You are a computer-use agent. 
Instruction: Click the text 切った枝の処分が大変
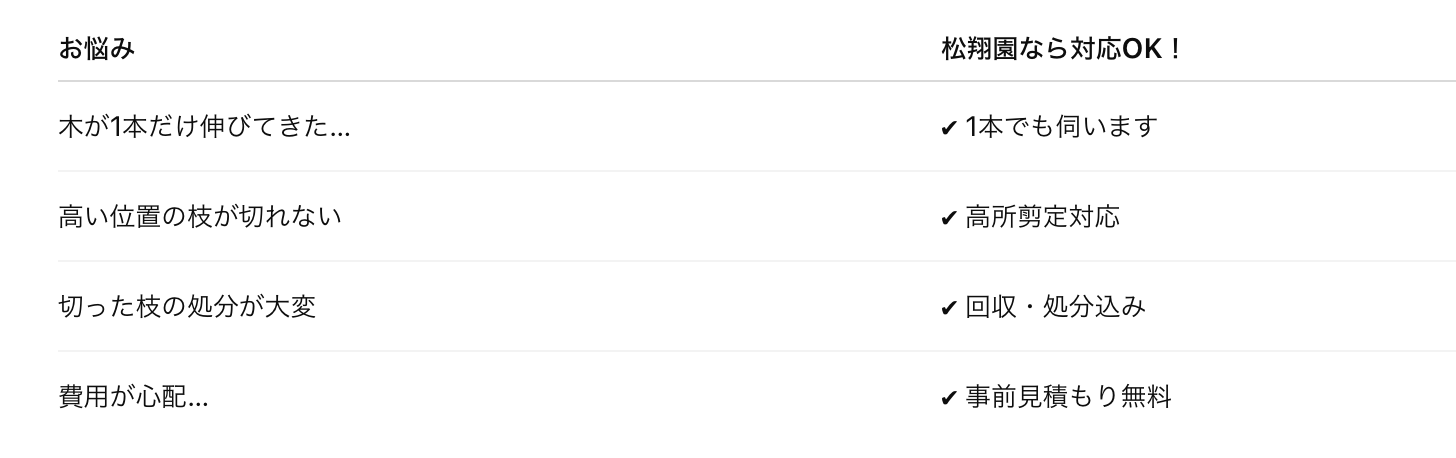187,307
